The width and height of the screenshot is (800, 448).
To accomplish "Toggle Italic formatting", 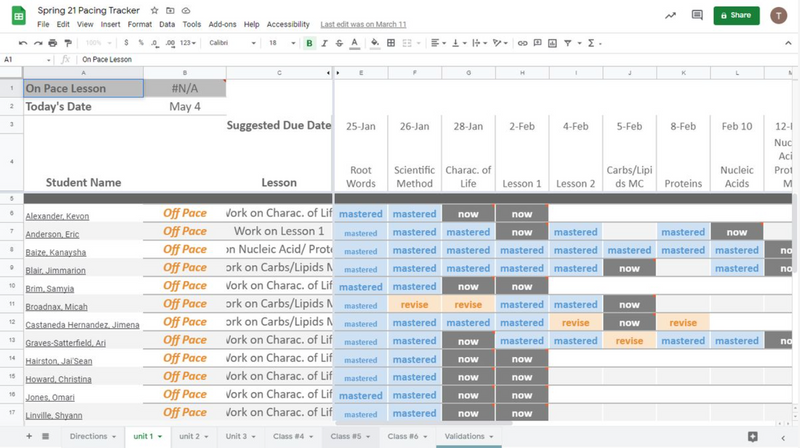I will (324, 43).
